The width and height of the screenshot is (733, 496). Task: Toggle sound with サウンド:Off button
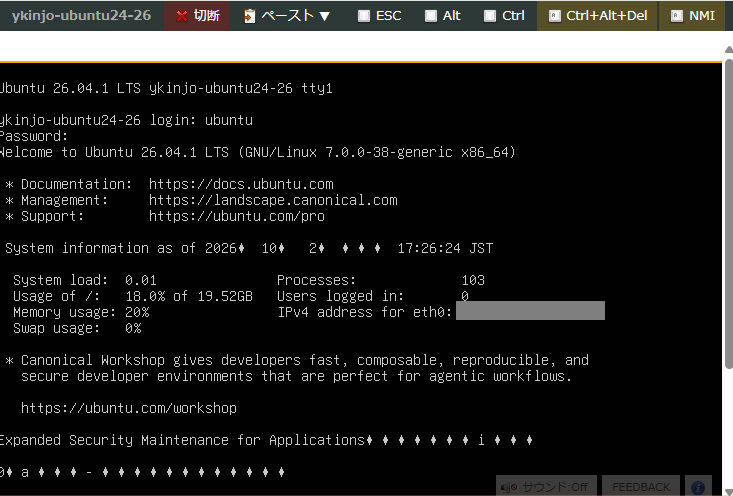click(x=546, y=487)
